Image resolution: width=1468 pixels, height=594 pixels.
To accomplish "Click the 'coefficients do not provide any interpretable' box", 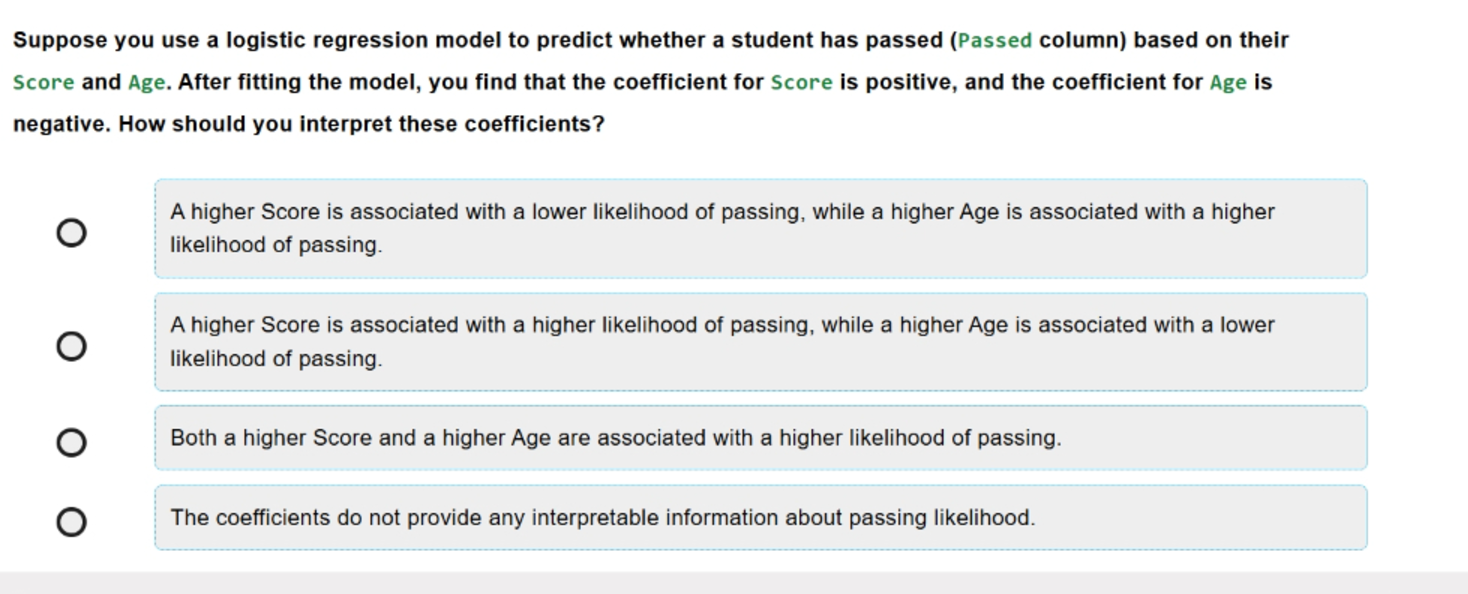I will click(x=760, y=518).
